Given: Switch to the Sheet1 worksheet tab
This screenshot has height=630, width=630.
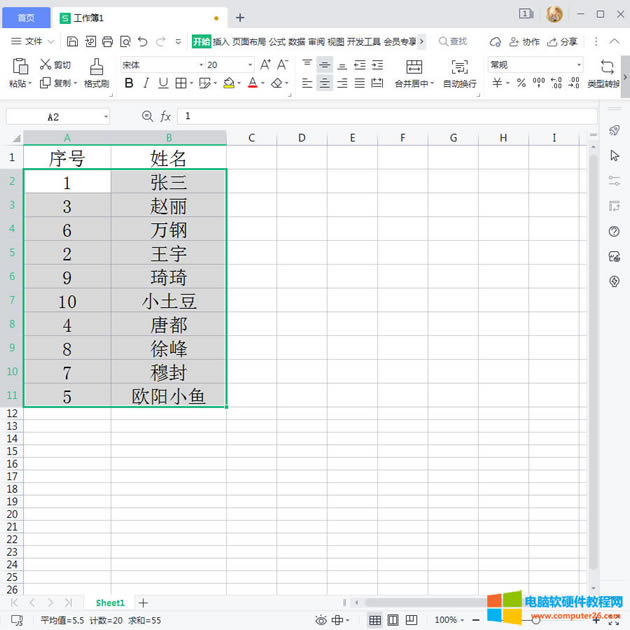Looking at the screenshot, I should (110, 603).
